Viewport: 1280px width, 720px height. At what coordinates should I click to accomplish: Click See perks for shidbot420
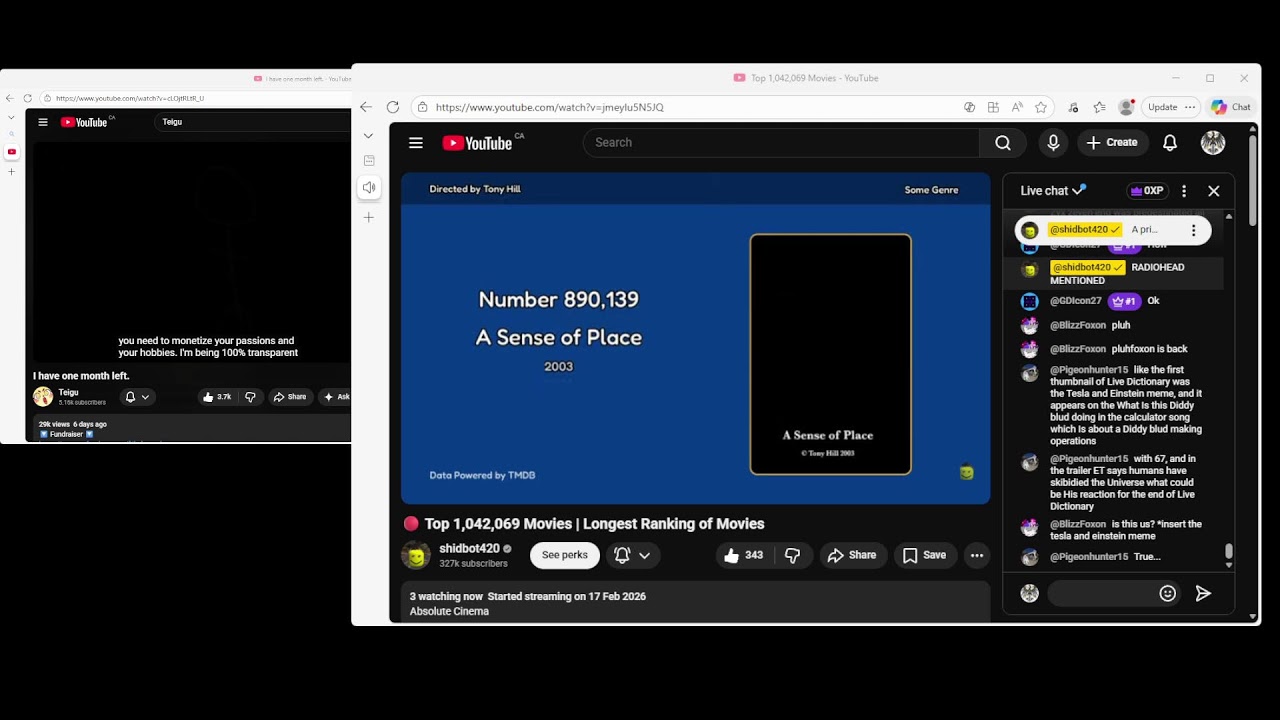click(x=565, y=555)
